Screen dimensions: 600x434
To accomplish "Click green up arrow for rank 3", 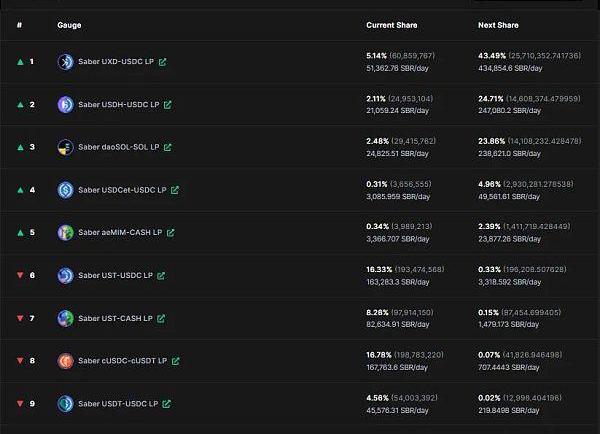I will click(x=20, y=147).
